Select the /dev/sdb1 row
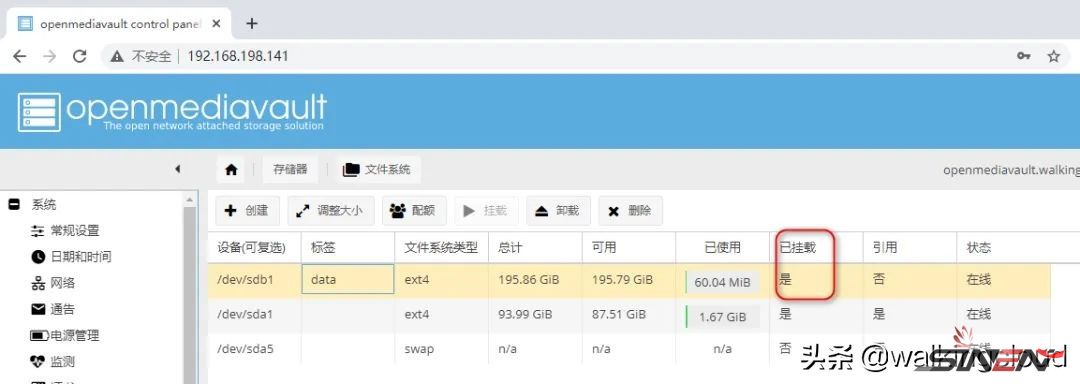 tap(630, 281)
